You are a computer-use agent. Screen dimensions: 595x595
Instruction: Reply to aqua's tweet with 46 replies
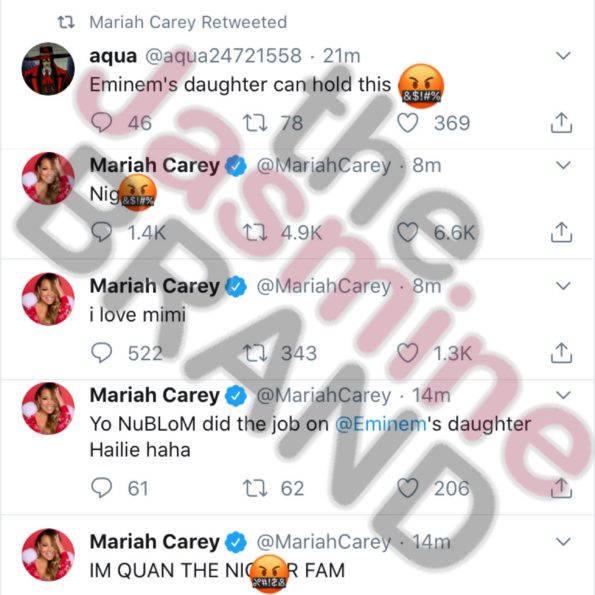[102, 123]
